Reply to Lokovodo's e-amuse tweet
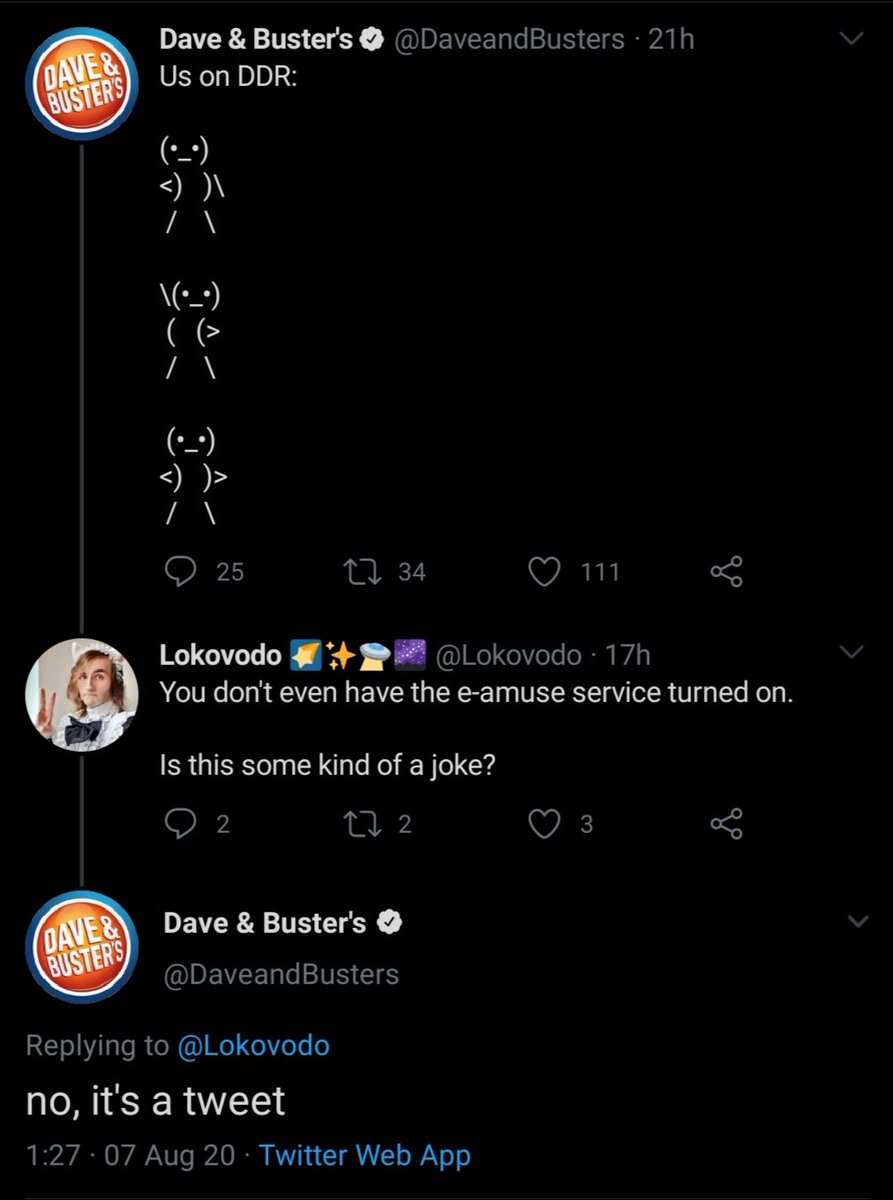Viewport: 893px width, 1200px height. tap(180, 824)
